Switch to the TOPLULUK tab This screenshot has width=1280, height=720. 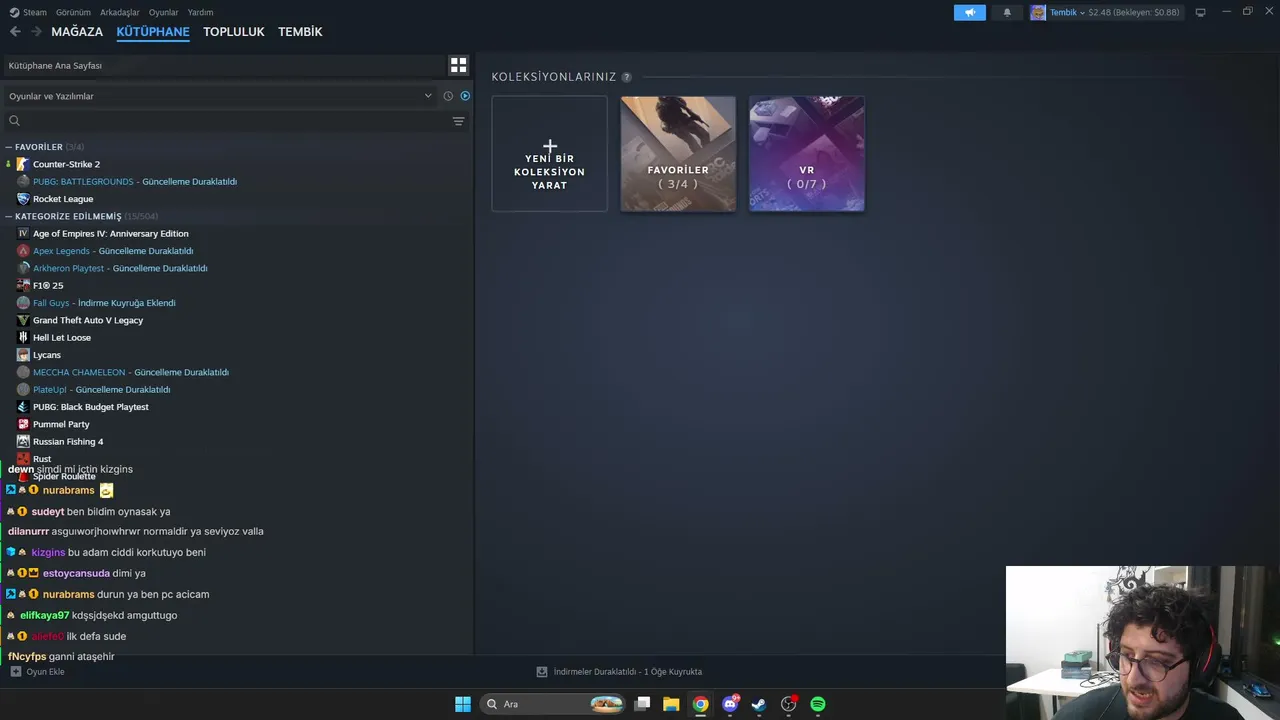(234, 32)
